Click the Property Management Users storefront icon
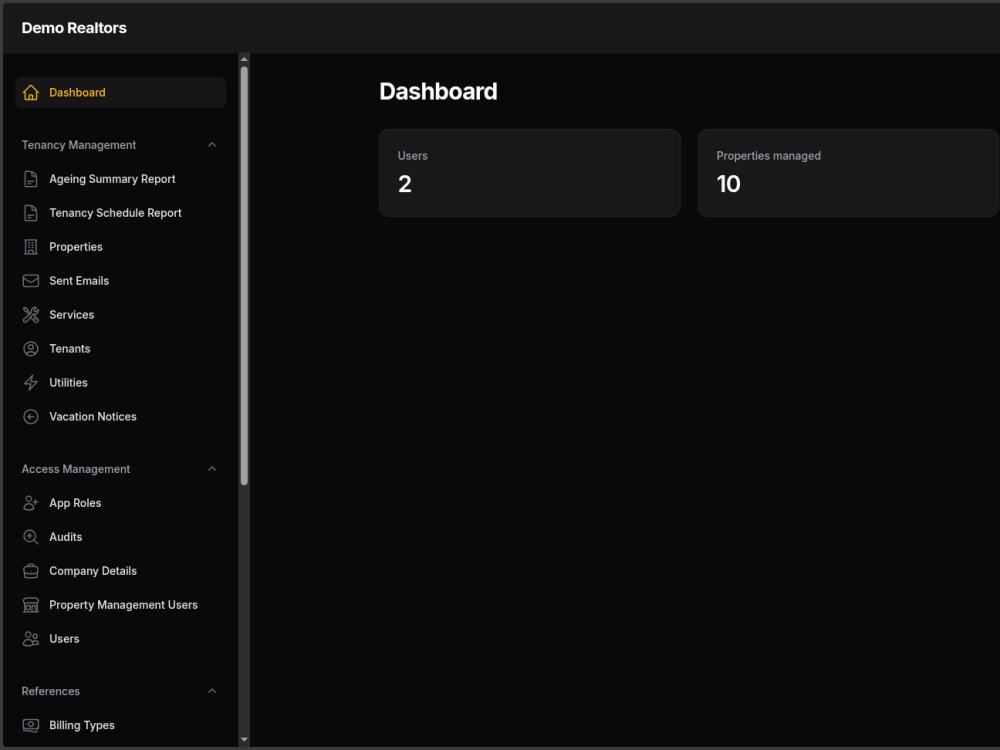The image size is (1000, 750). pyautogui.click(x=31, y=605)
